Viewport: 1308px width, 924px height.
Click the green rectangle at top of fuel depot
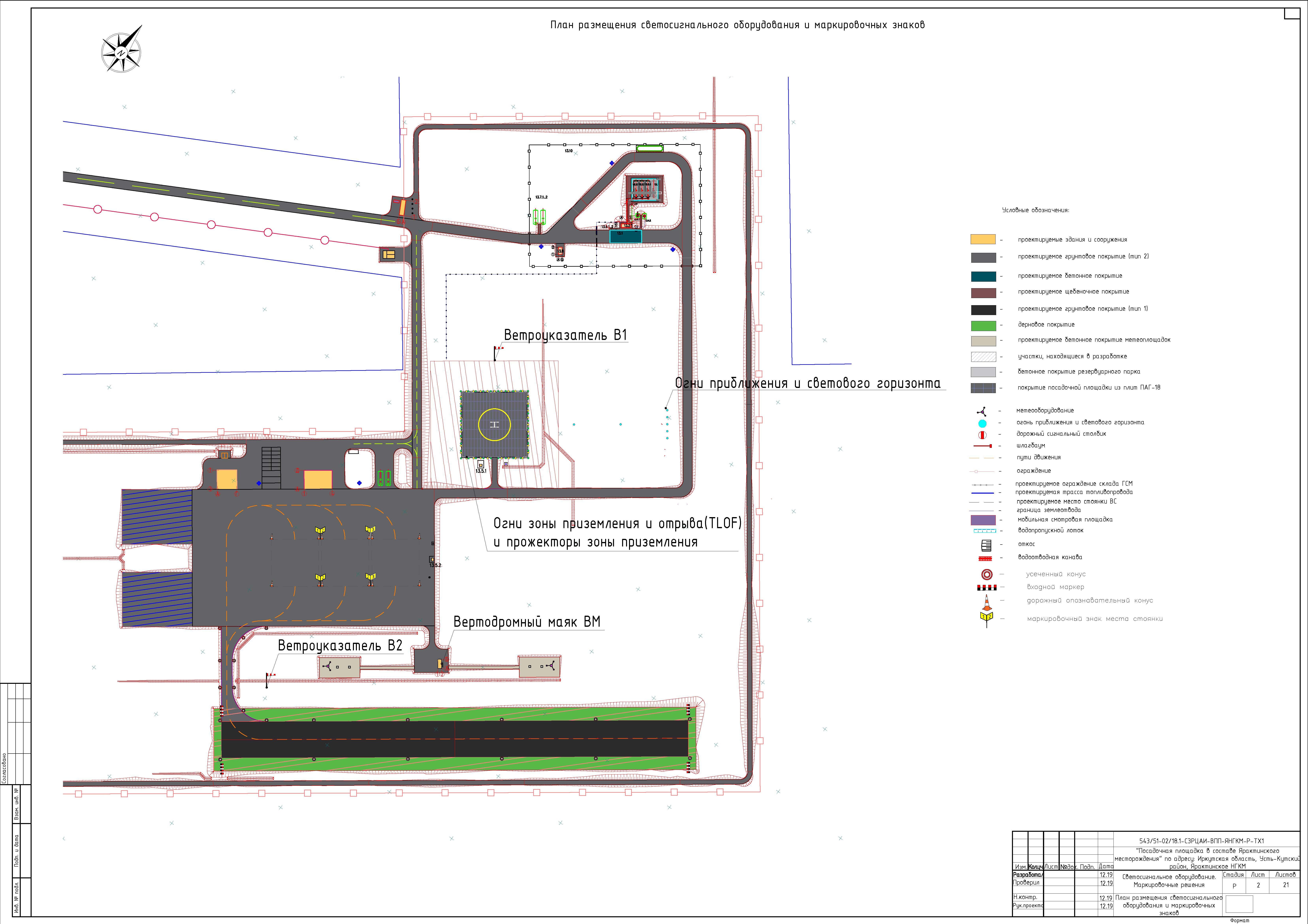tap(650, 149)
